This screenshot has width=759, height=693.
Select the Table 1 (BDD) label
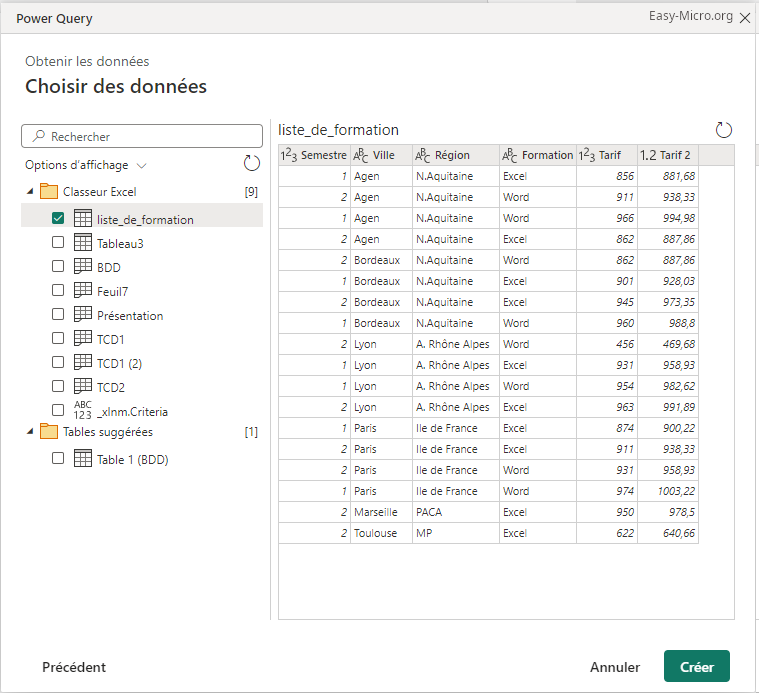(x=133, y=460)
